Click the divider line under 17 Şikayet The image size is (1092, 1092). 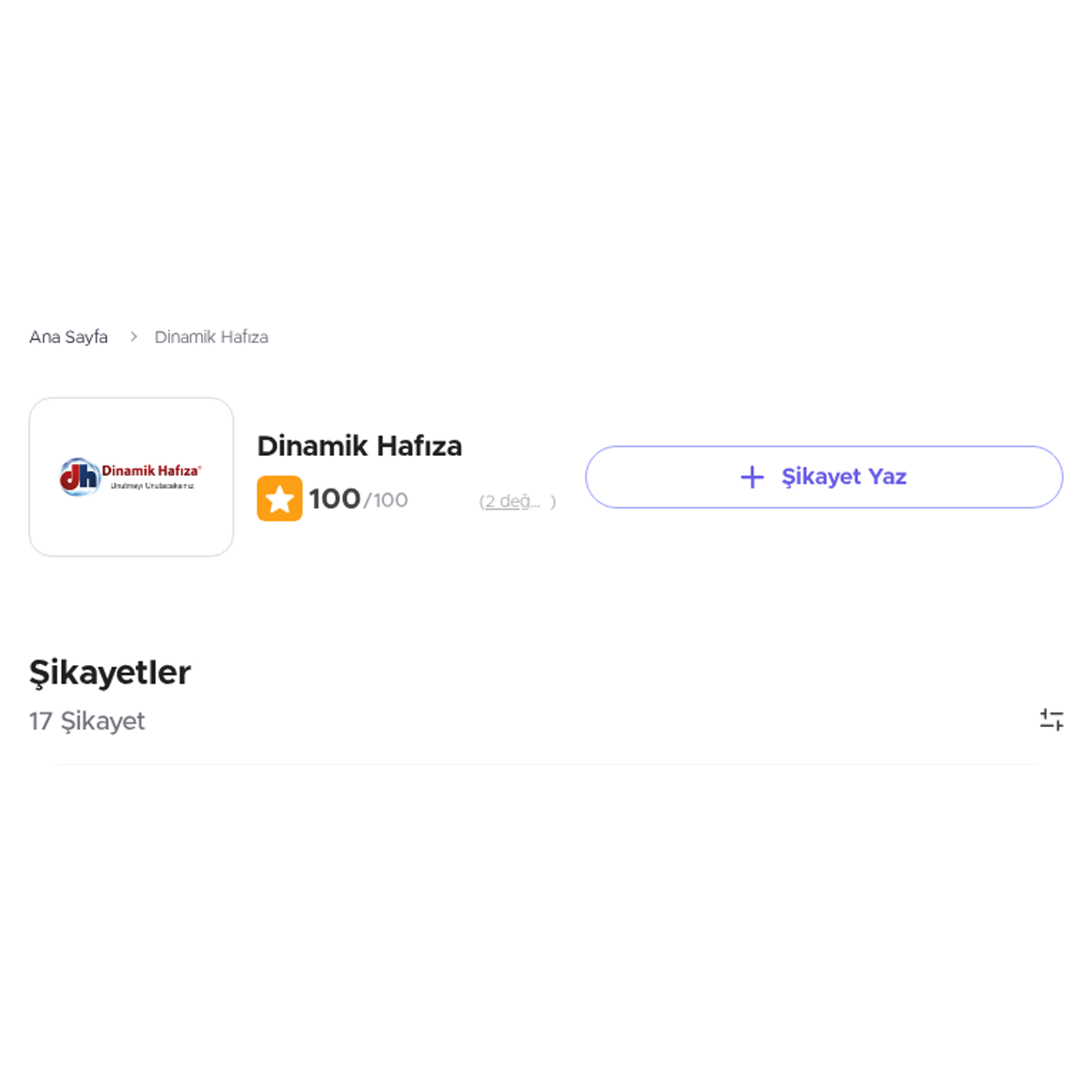click(x=545, y=764)
